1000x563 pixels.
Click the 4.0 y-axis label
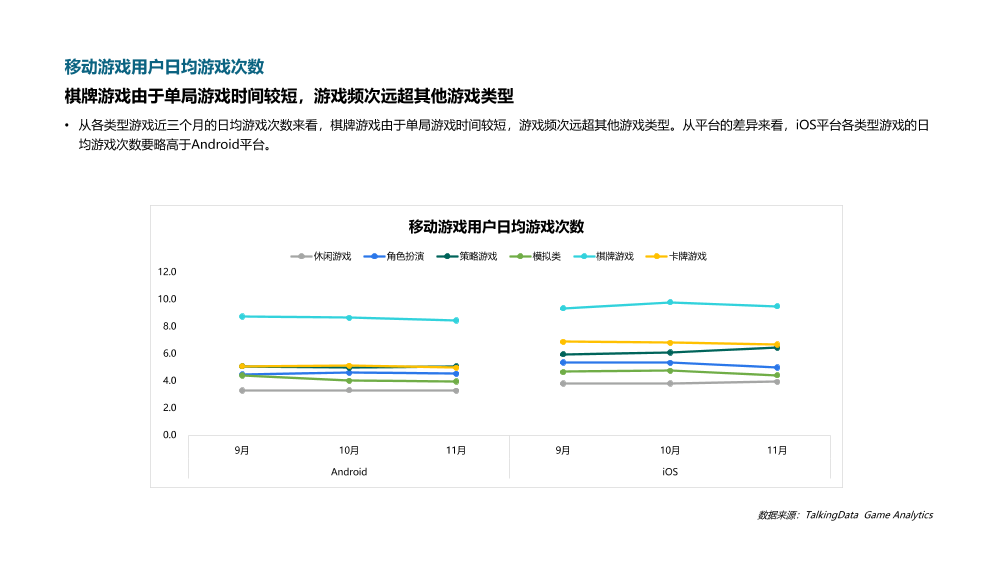[170, 381]
